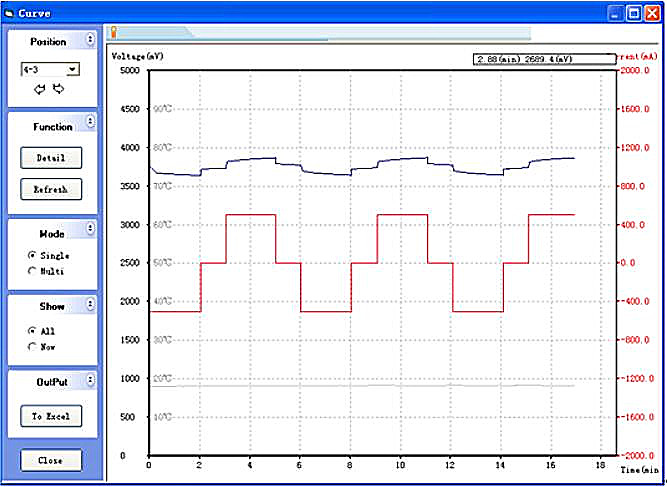The height and width of the screenshot is (487, 667).
Task: Click the Close button in the sidebar
Action: [51, 461]
